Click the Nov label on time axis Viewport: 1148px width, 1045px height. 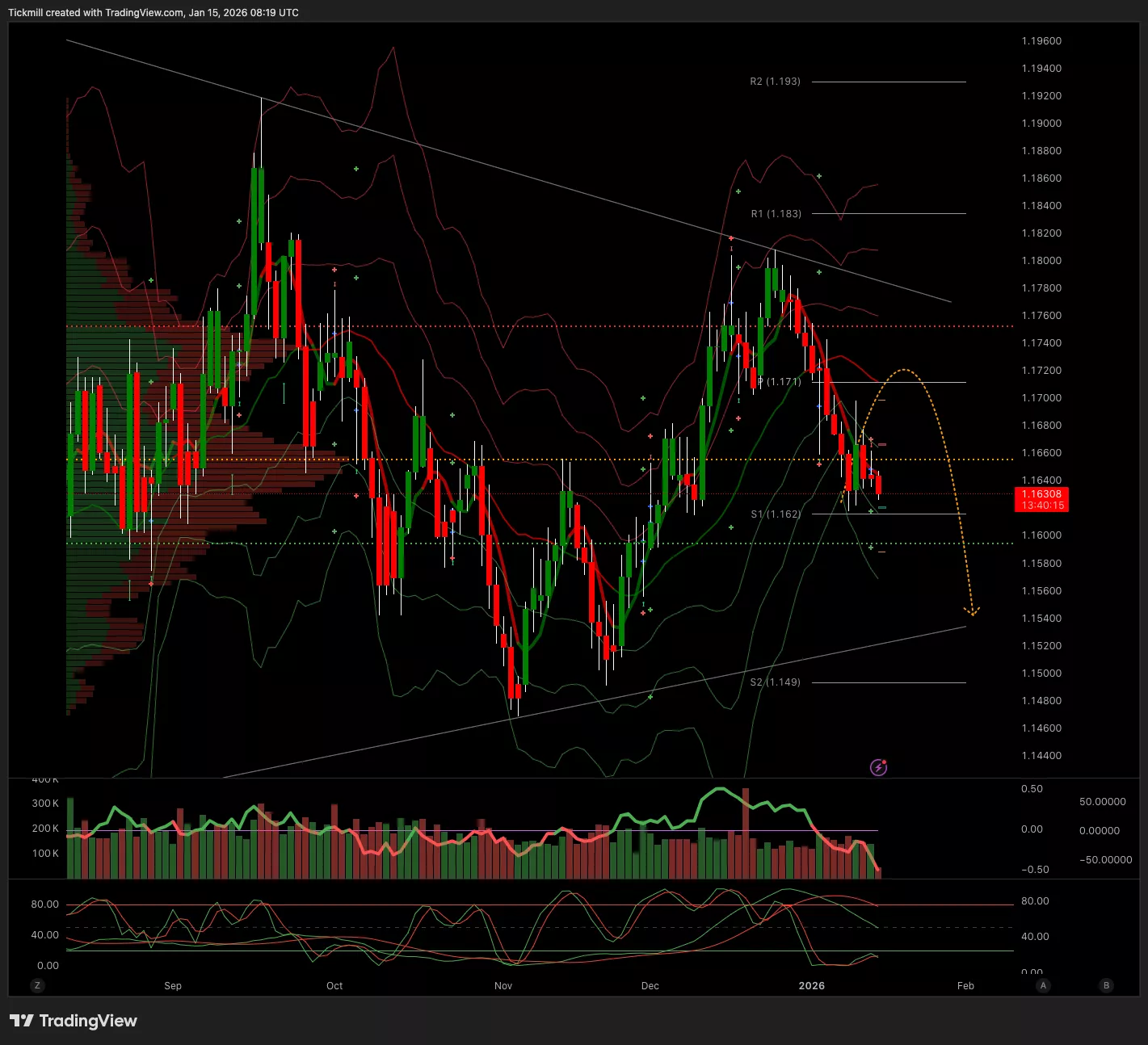click(503, 985)
